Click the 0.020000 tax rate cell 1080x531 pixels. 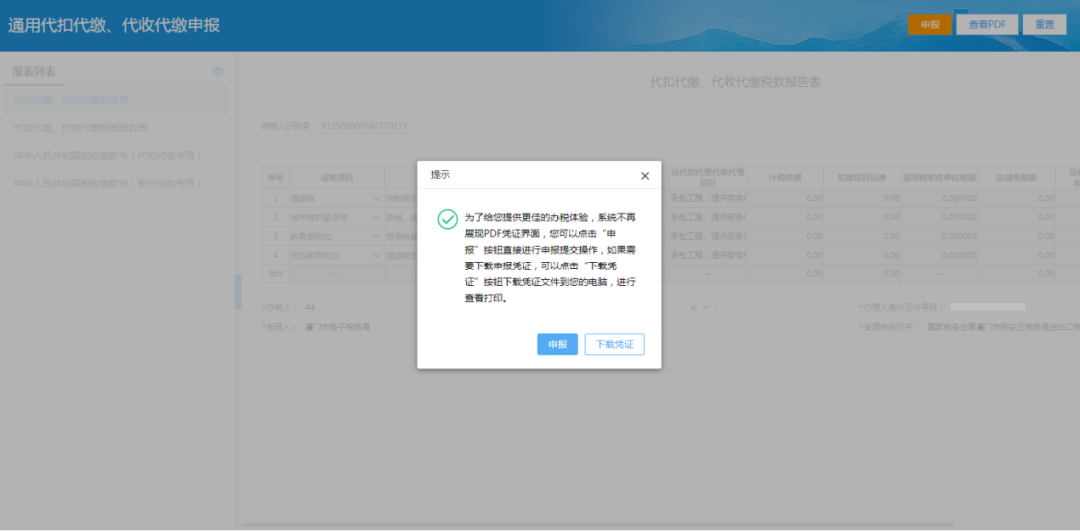coord(939,255)
